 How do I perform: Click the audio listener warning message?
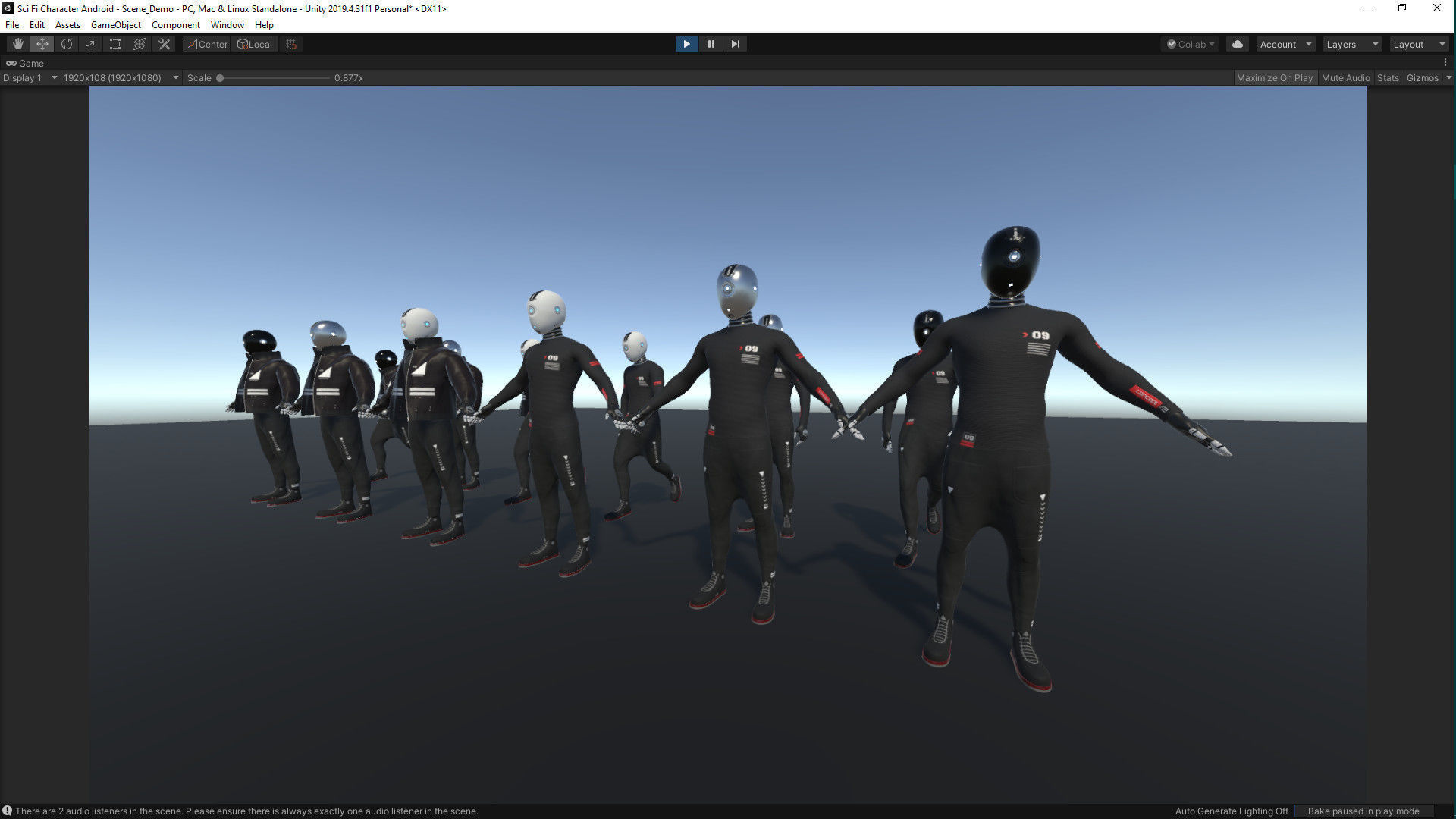coord(246,811)
